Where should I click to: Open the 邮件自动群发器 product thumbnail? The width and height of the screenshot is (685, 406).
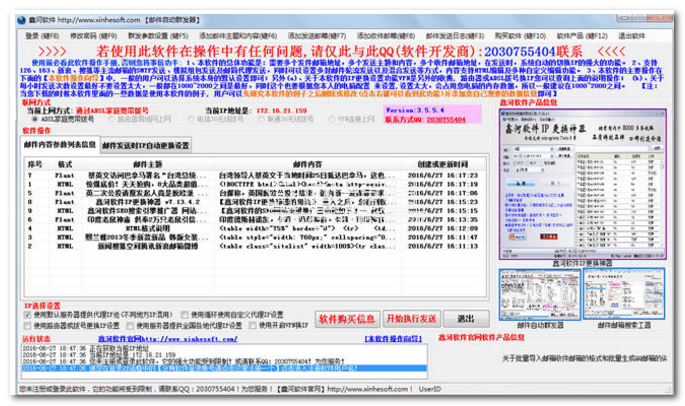540,294
